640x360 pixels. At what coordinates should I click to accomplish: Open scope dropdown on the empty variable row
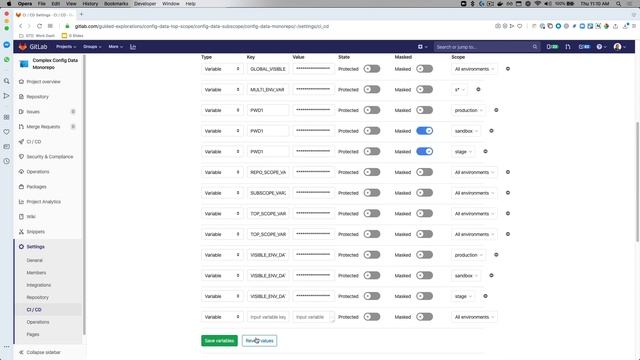[x=474, y=317]
